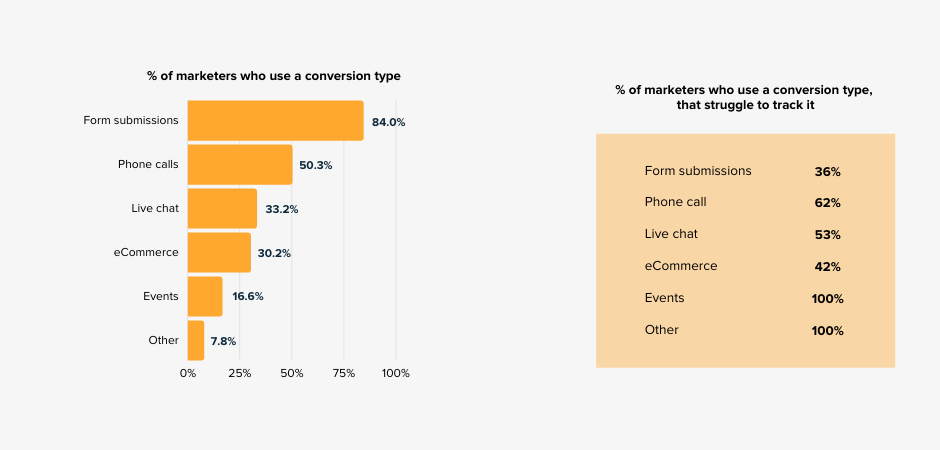Click the 84.0% data label
940x450 pixels.
(x=388, y=122)
